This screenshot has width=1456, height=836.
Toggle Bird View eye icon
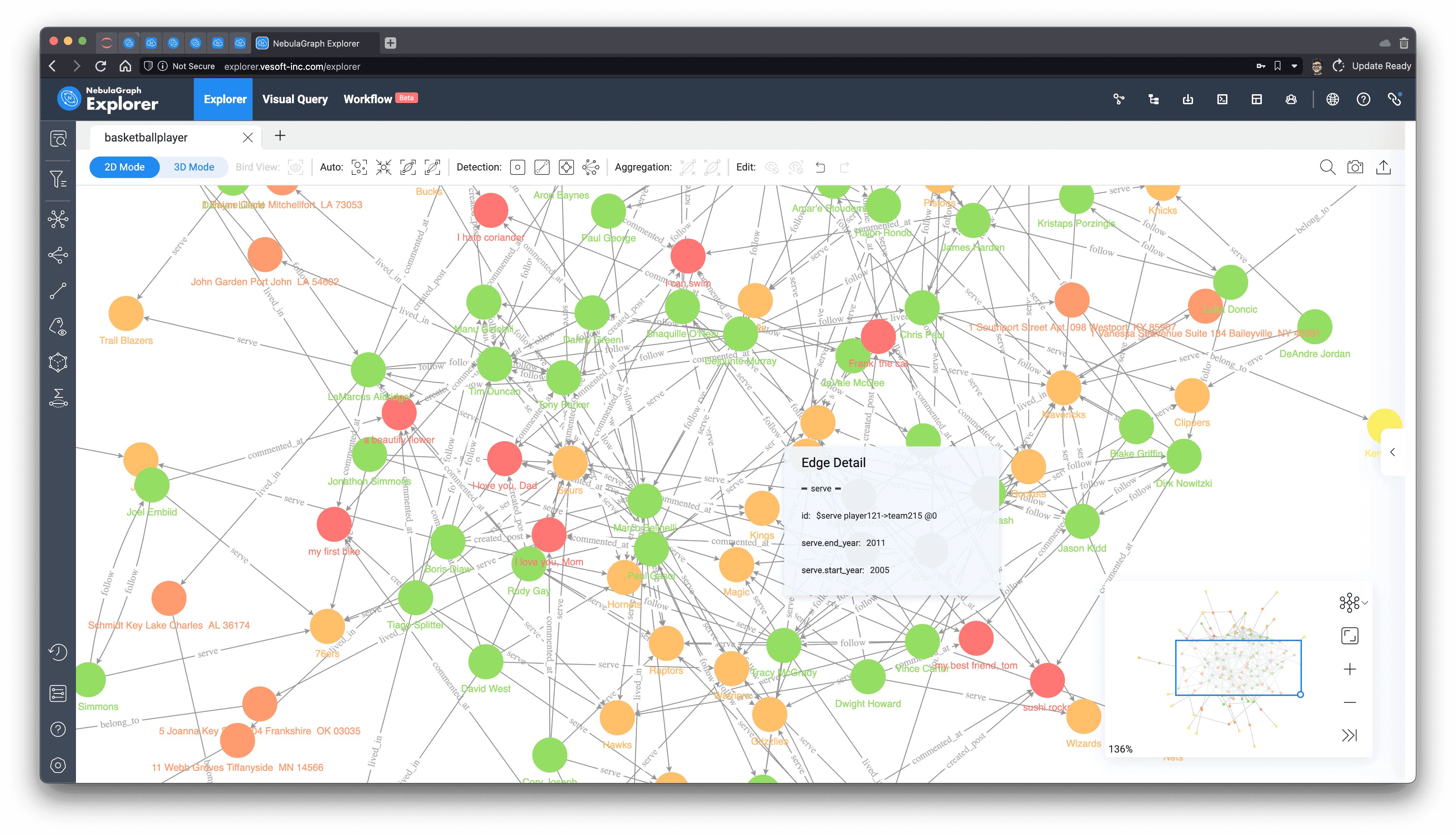point(295,167)
